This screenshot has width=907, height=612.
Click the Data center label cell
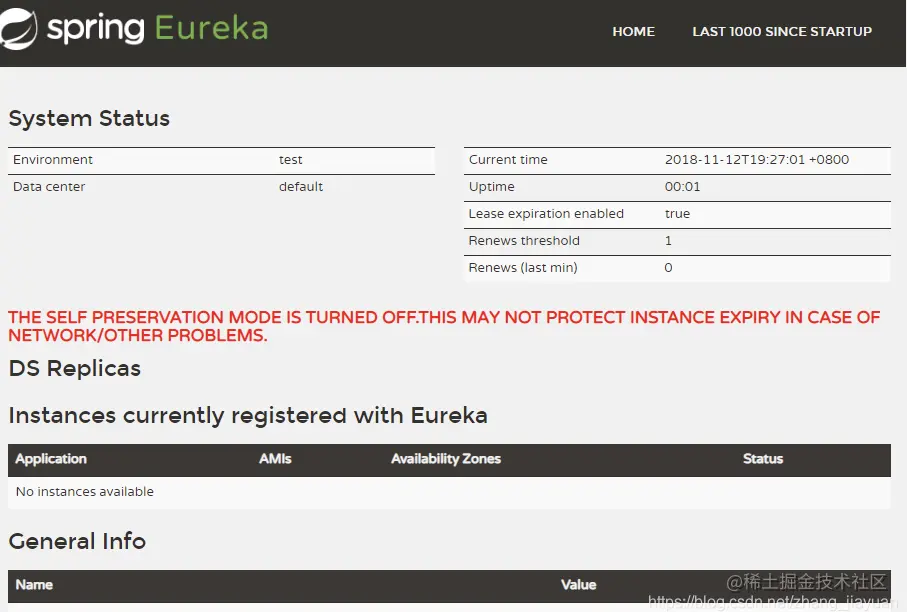coord(49,187)
